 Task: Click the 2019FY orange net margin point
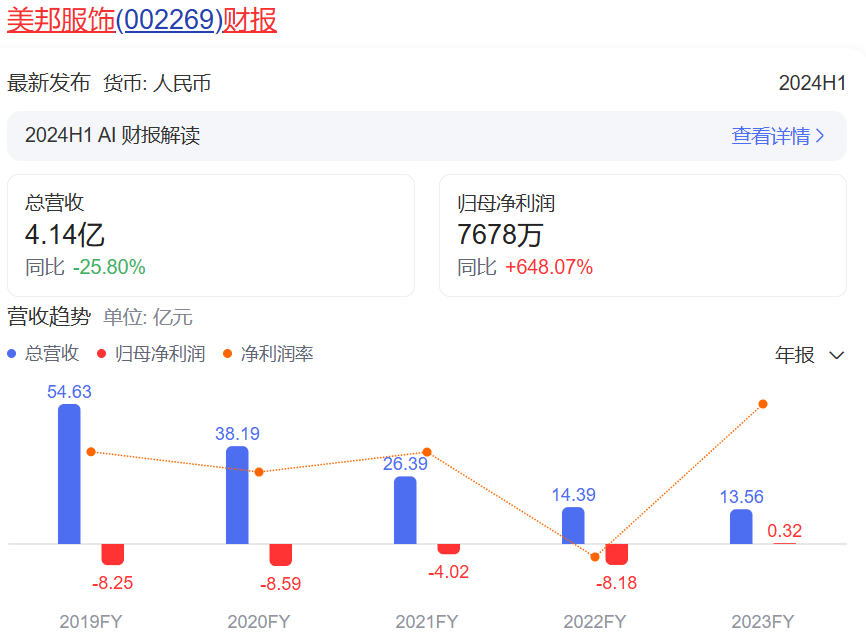pos(91,452)
